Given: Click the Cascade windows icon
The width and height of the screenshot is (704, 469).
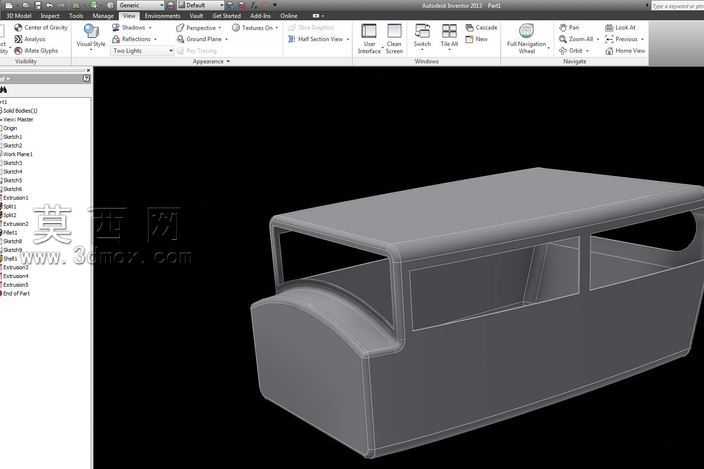Looking at the screenshot, I should coord(469,27).
